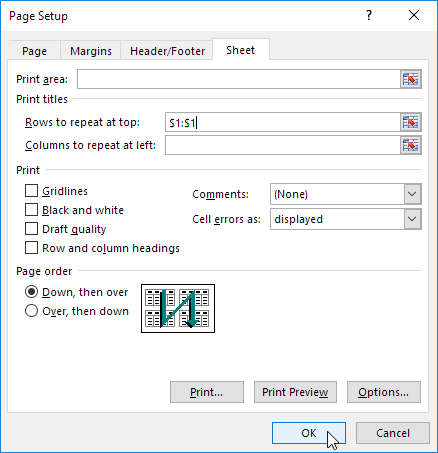The image size is (438, 453).
Task: Enable the Gridlines checkbox
Action: (x=31, y=191)
